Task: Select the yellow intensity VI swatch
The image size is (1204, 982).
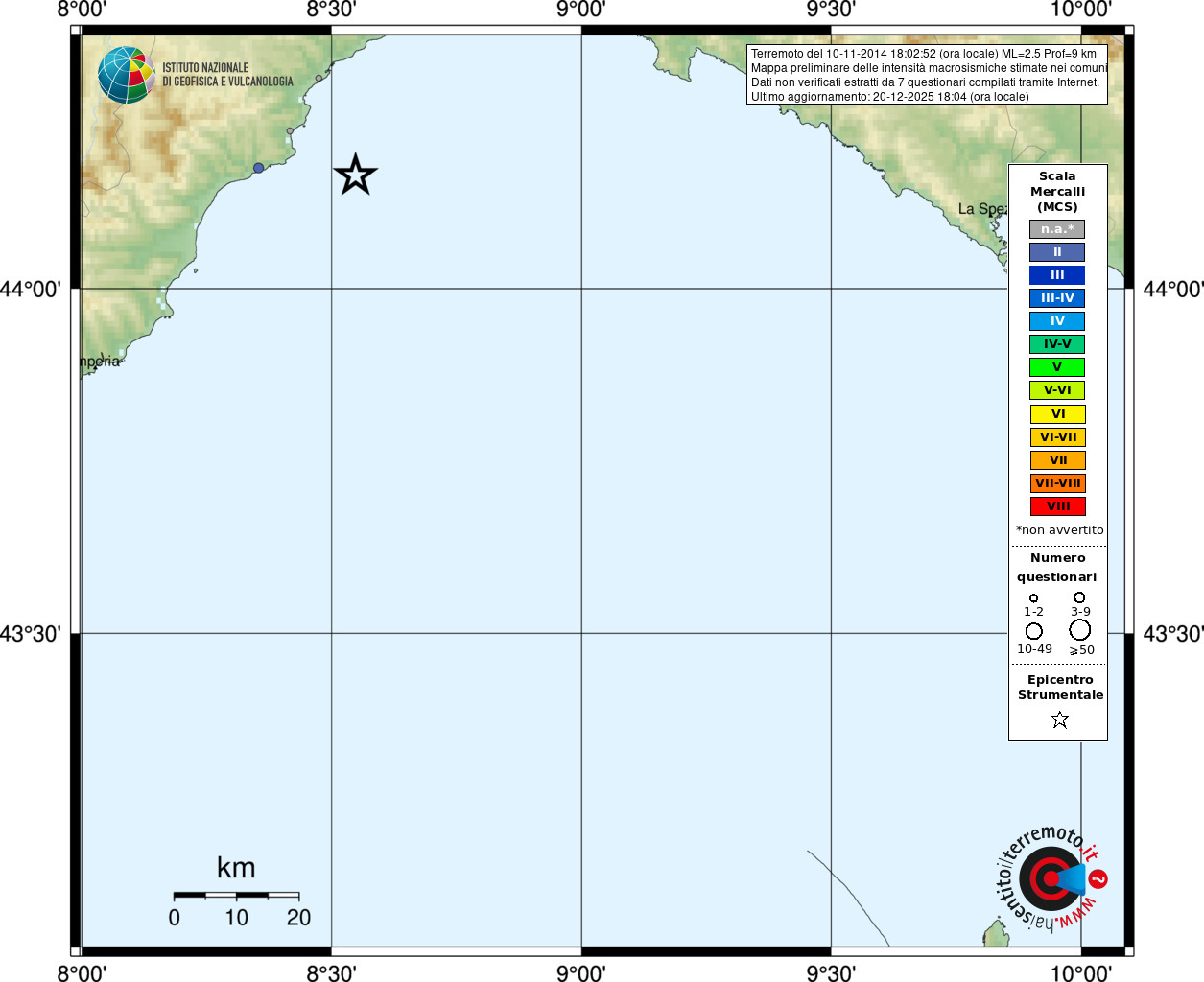Action: tap(1058, 414)
